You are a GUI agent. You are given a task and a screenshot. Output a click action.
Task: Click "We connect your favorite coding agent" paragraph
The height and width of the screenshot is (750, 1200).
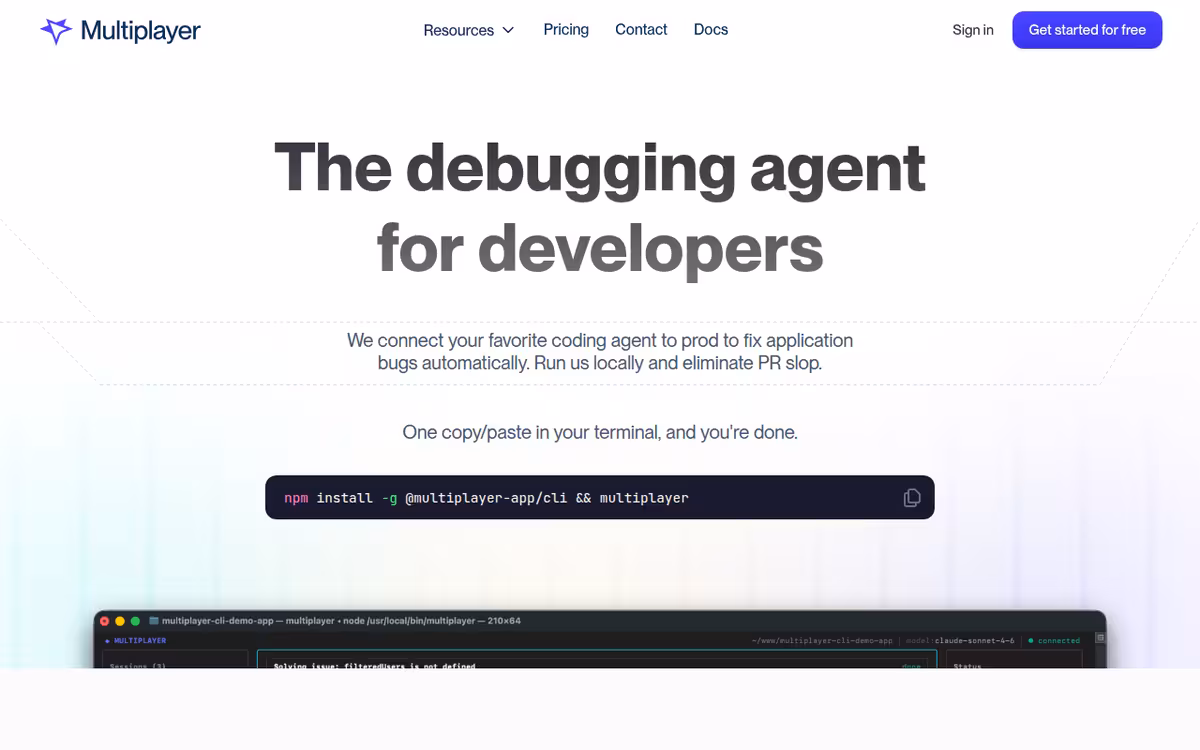(600, 351)
